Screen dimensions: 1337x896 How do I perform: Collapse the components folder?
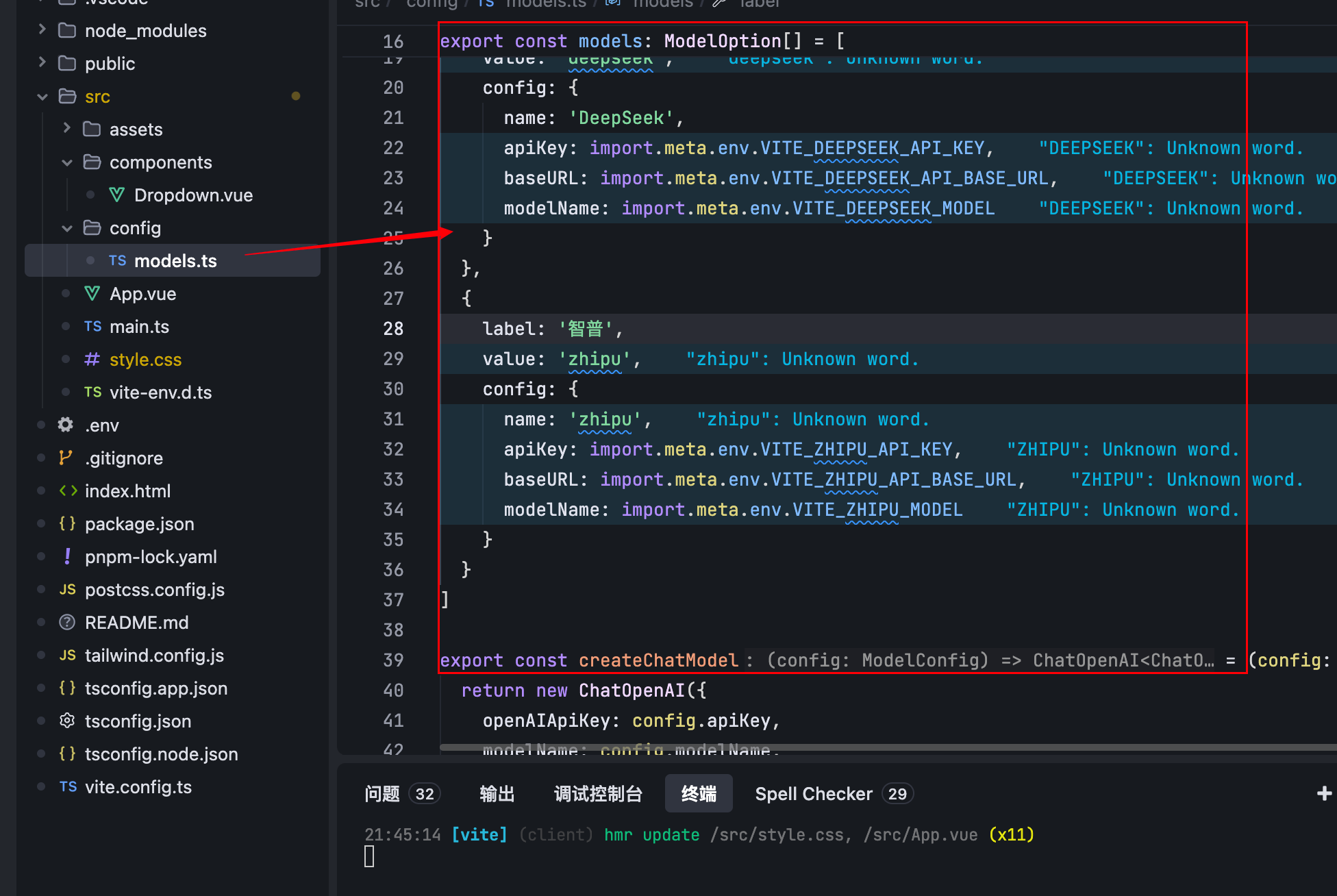tap(67, 162)
